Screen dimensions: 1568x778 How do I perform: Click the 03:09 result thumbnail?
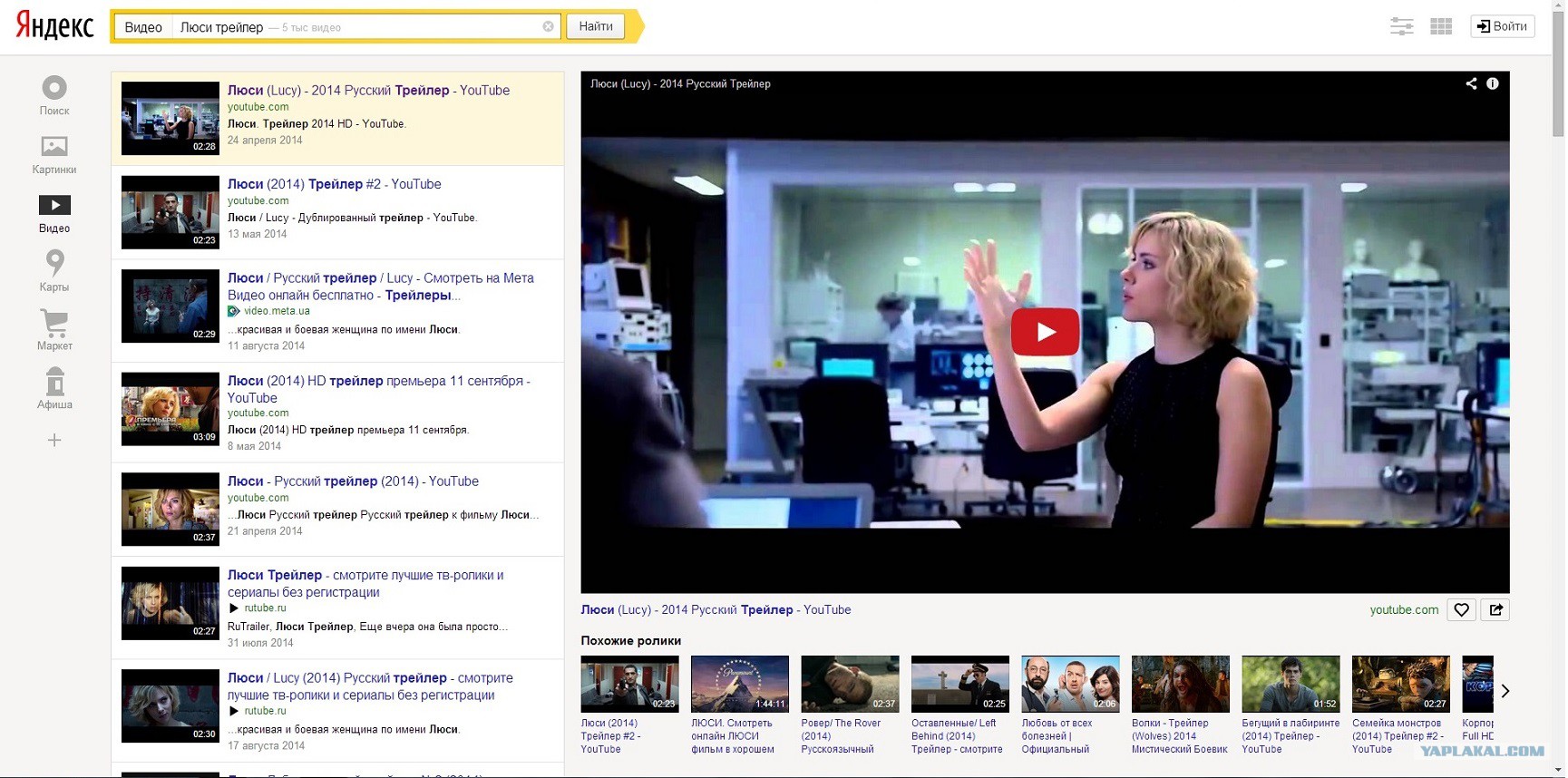tap(170, 409)
